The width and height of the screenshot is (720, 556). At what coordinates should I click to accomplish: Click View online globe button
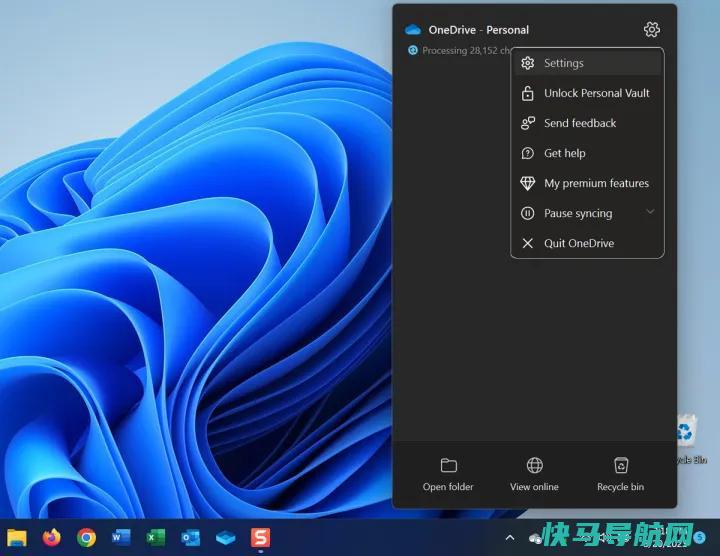tap(534, 474)
